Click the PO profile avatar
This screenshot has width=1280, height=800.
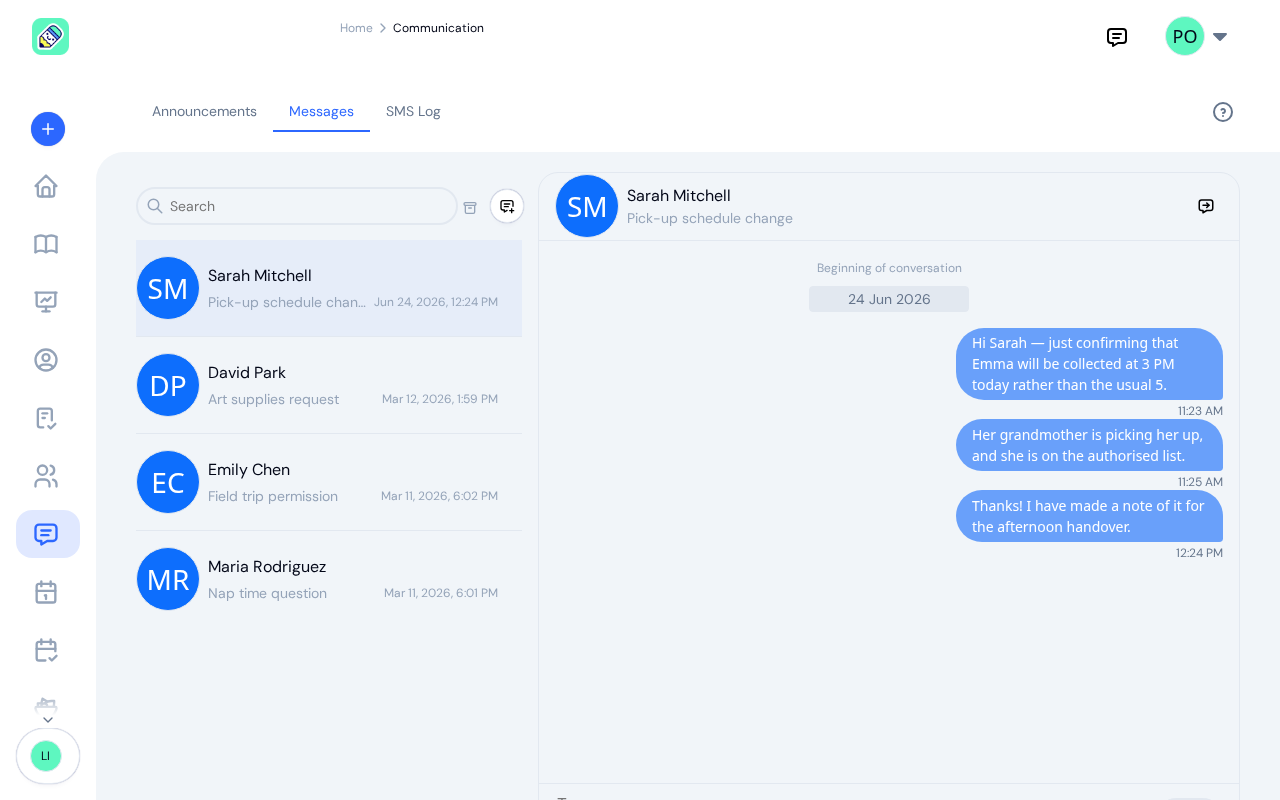(x=1185, y=36)
